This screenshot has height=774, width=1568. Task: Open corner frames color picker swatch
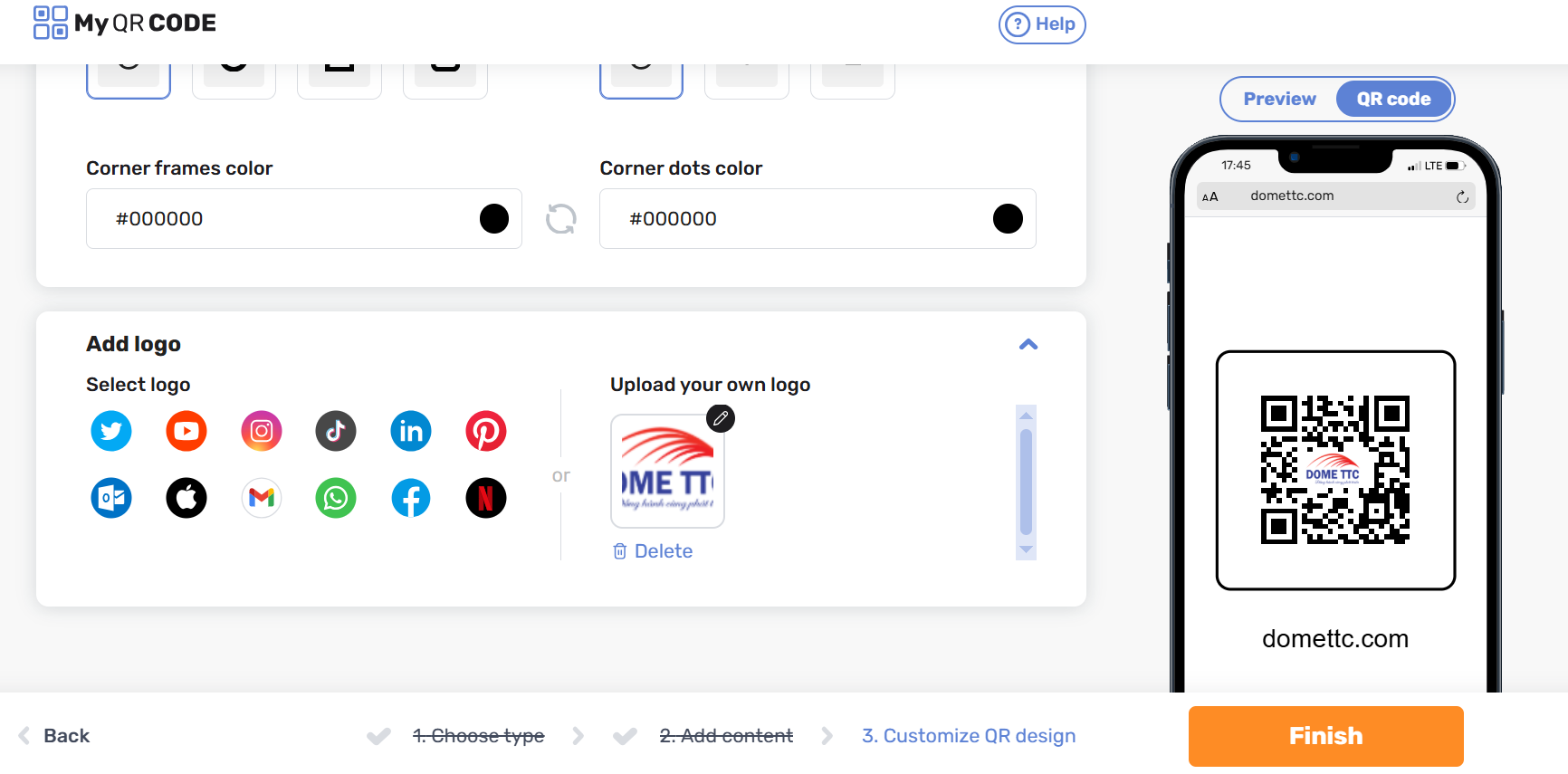(x=494, y=218)
